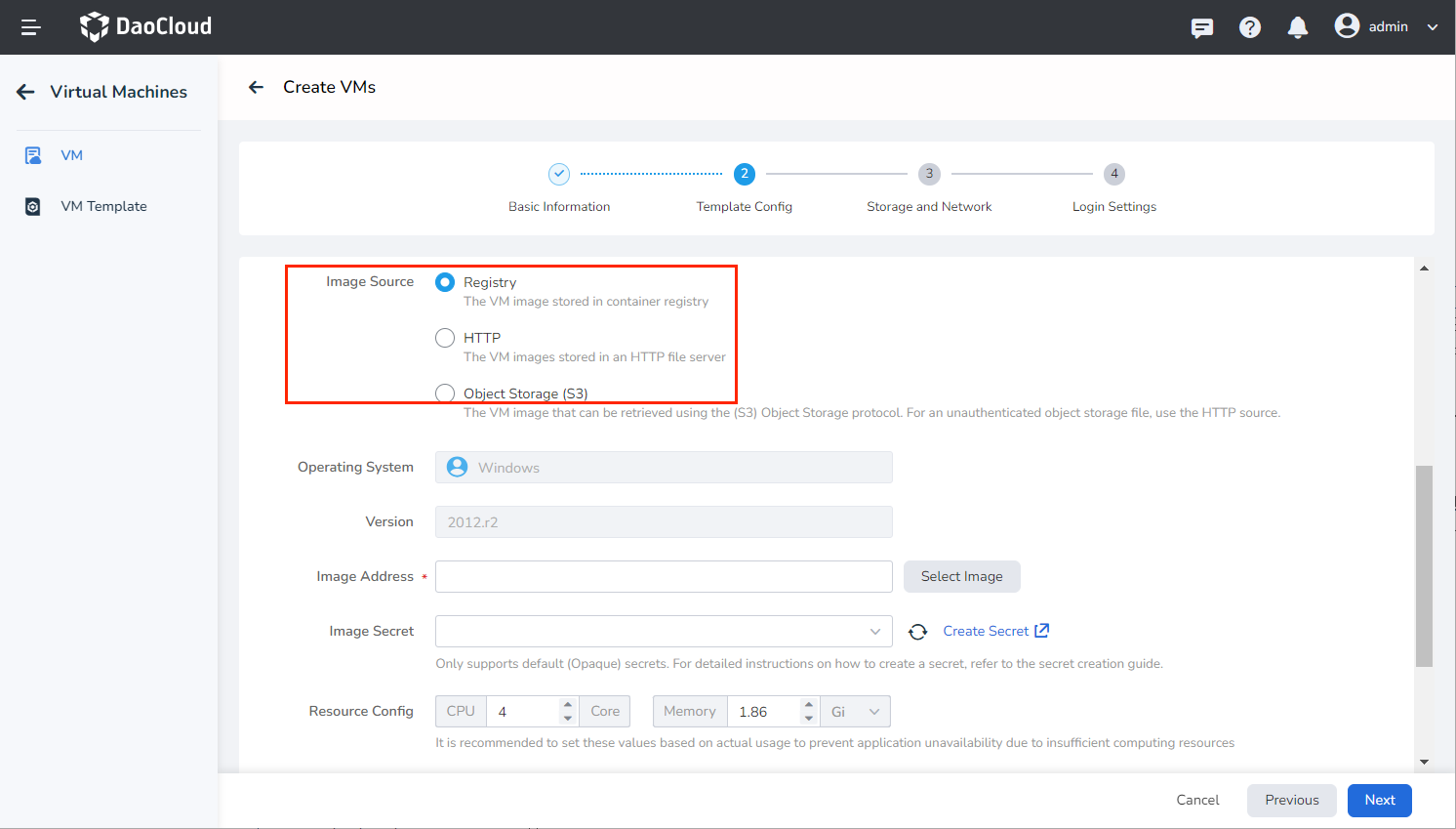Open the chat messages icon

(x=1201, y=26)
